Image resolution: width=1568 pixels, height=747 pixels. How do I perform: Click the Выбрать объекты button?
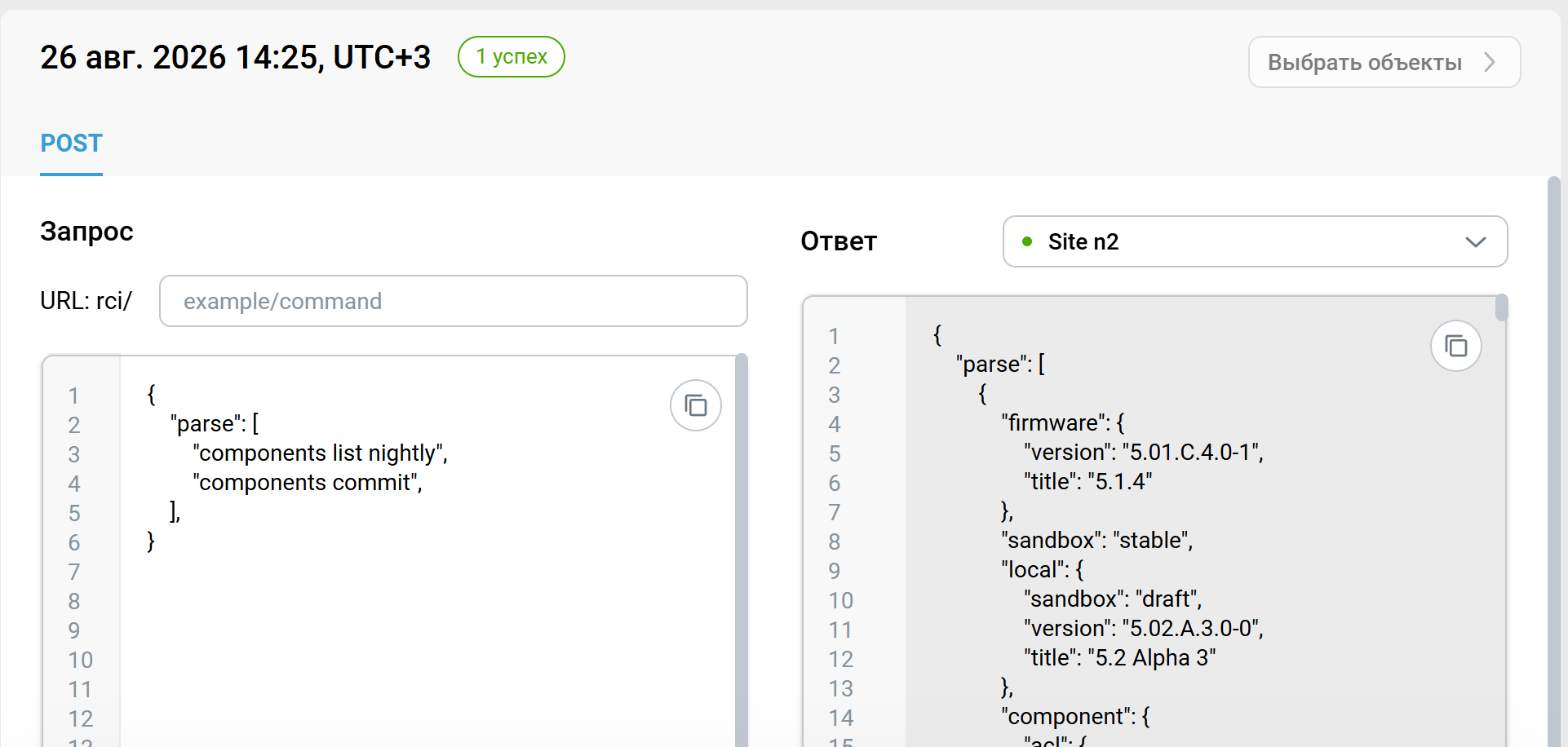click(x=1384, y=62)
